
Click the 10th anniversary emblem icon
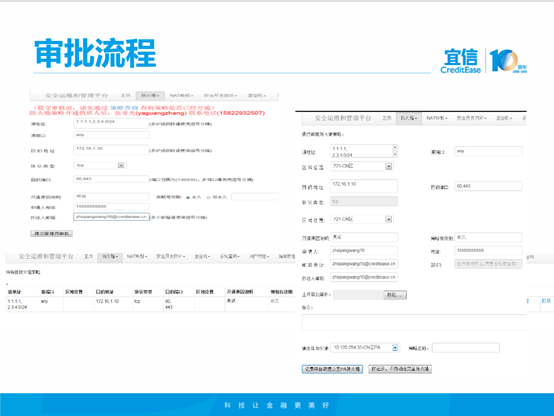click(x=508, y=61)
